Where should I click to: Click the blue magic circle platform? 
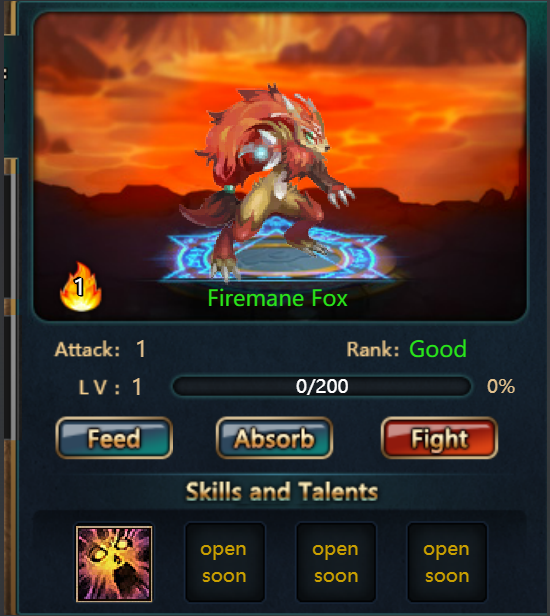point(275,253)
